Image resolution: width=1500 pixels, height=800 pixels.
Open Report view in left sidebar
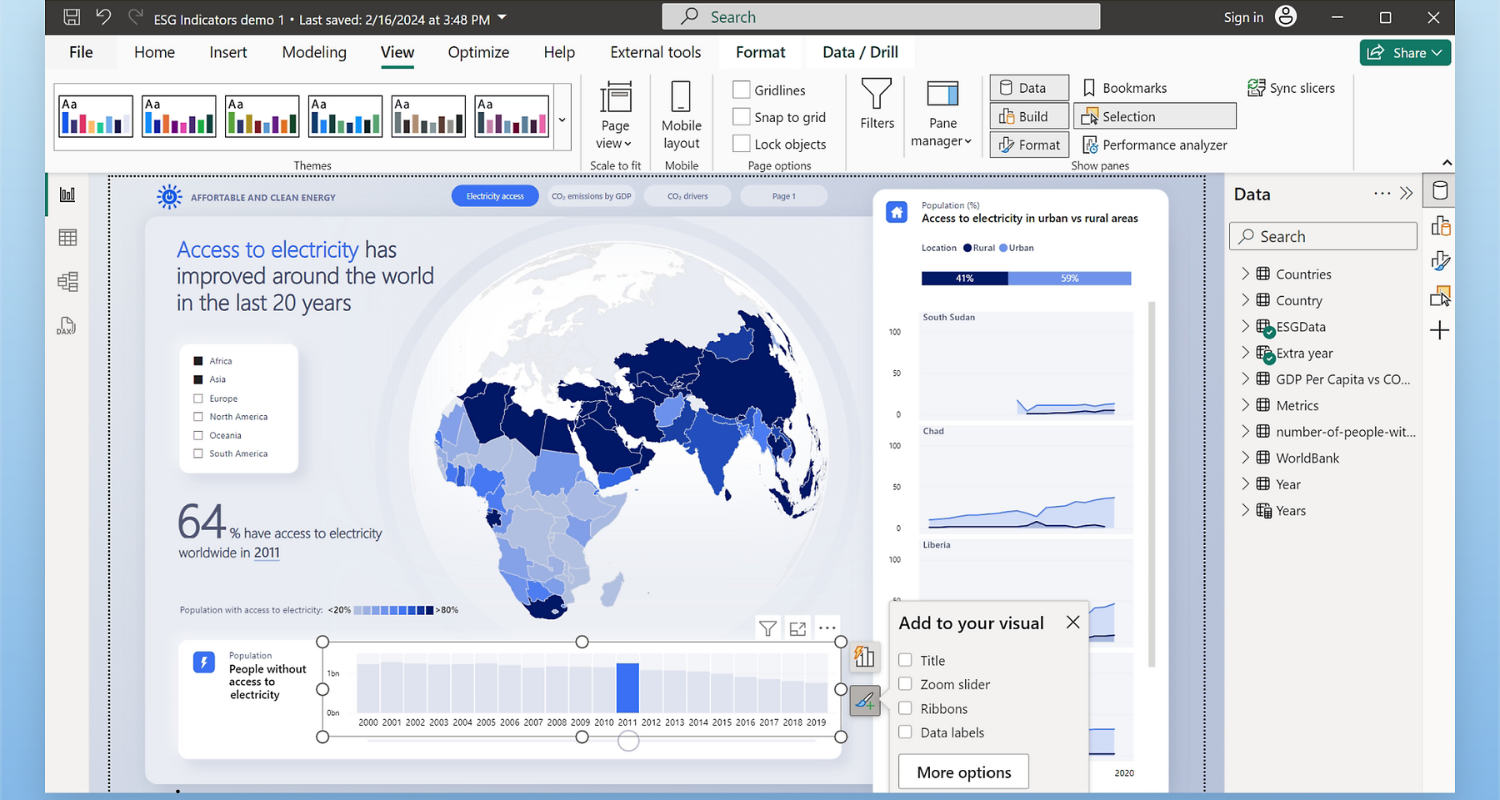tap(67, 194)
